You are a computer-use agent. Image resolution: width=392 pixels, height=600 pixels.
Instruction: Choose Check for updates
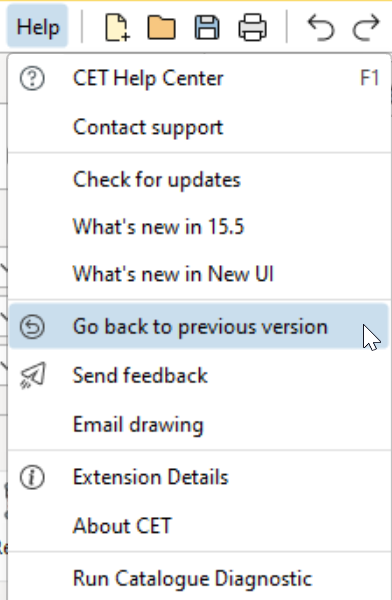click(x=199, y=179)
